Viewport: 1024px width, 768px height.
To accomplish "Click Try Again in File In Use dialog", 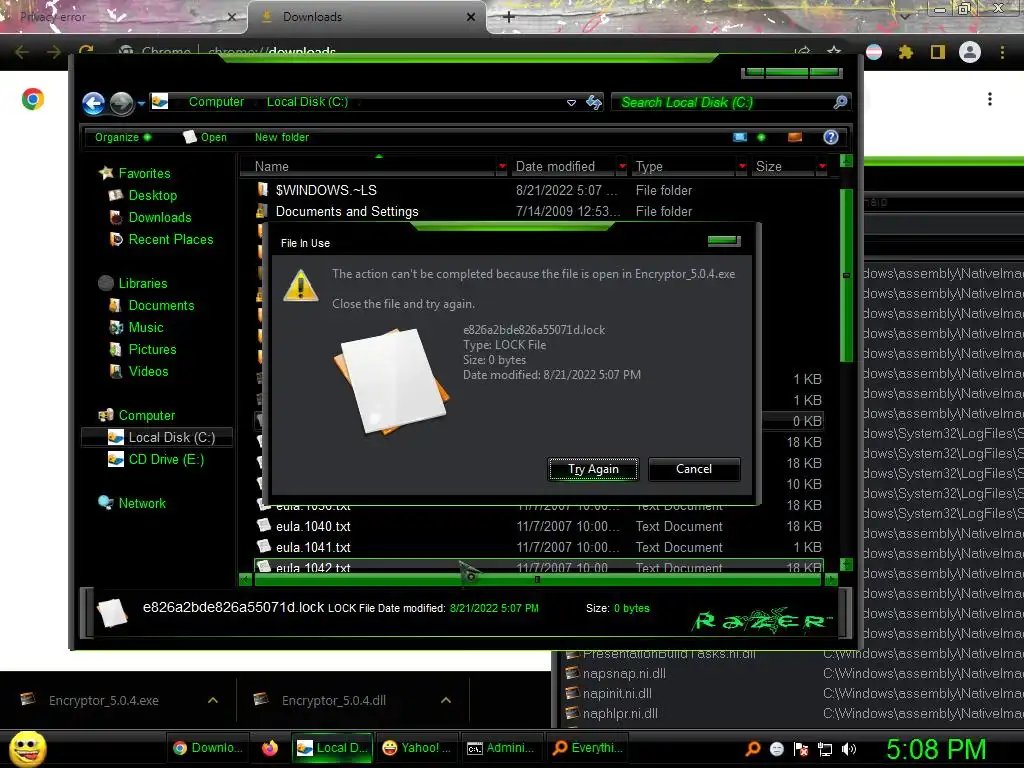I will [x=593, y=470].
